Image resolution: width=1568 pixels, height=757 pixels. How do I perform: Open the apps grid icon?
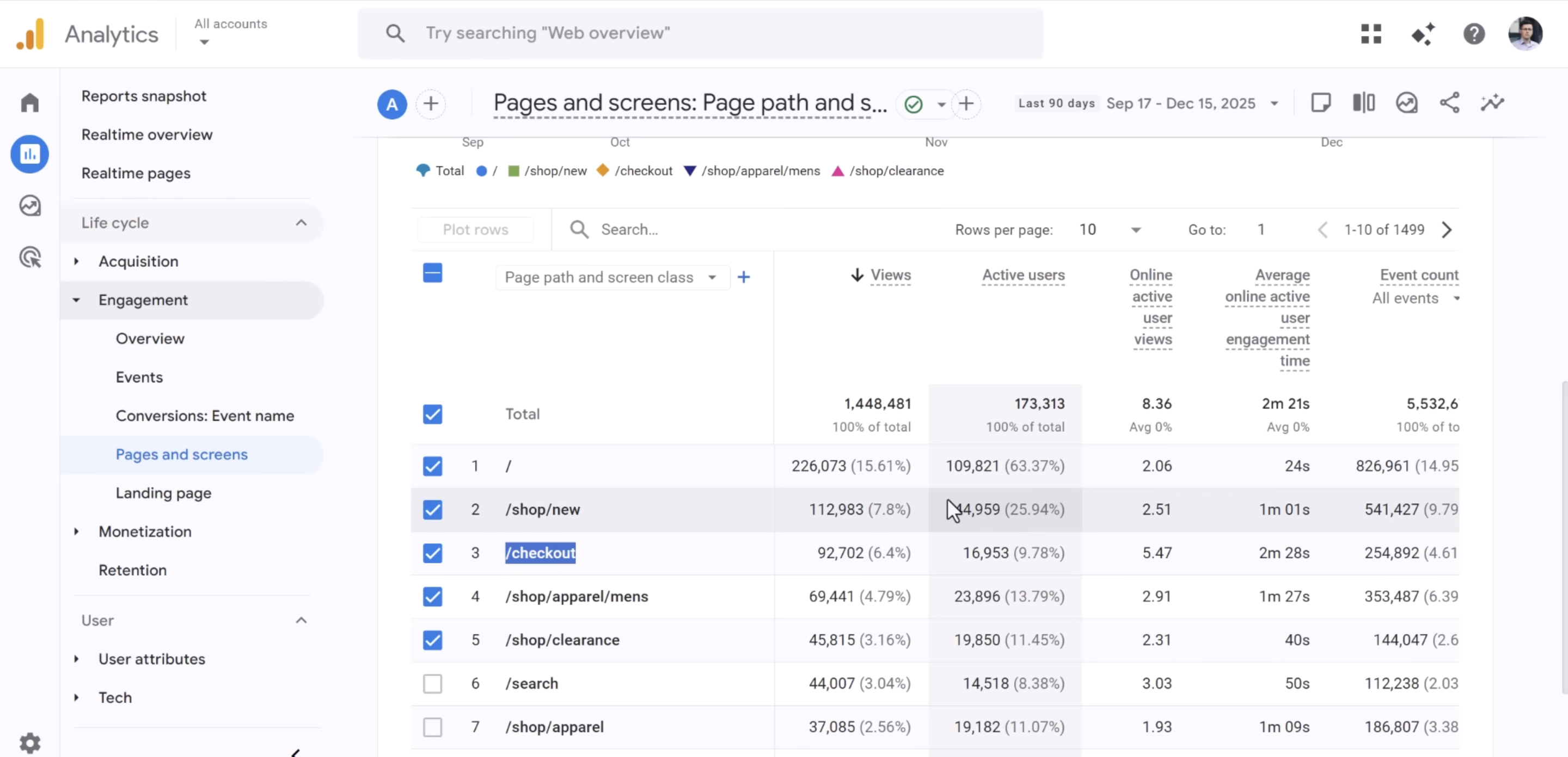coord(1371,34)
